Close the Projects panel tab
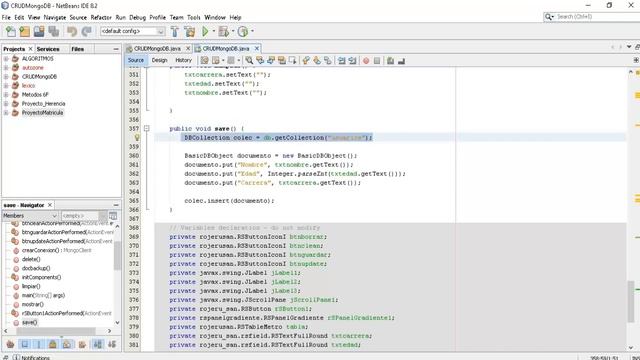Image resolution: width=640 pixels, height=360 pixels. (30, 49)
